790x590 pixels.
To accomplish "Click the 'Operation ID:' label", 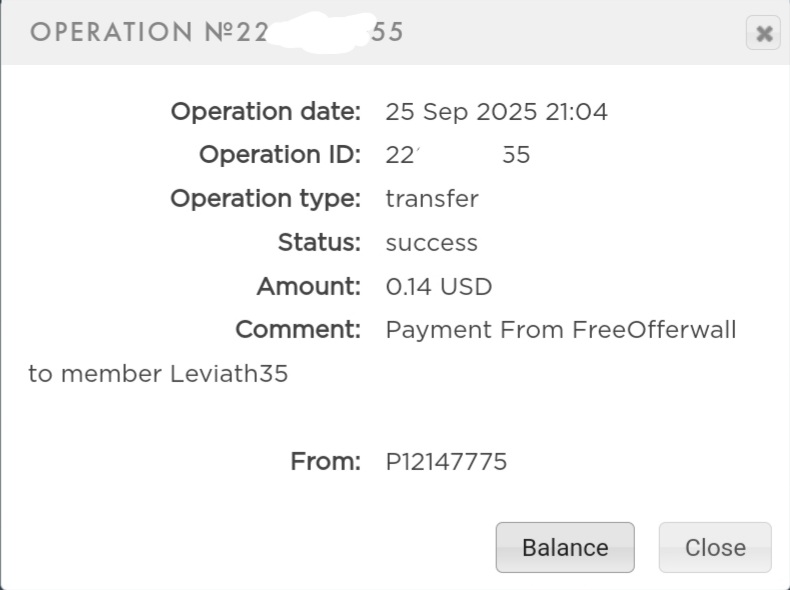I will coord(279,155).
